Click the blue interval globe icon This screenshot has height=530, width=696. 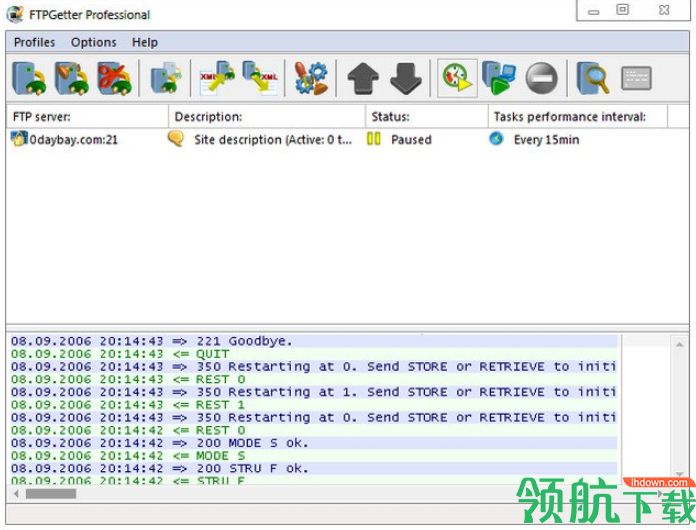coord(496,138)
